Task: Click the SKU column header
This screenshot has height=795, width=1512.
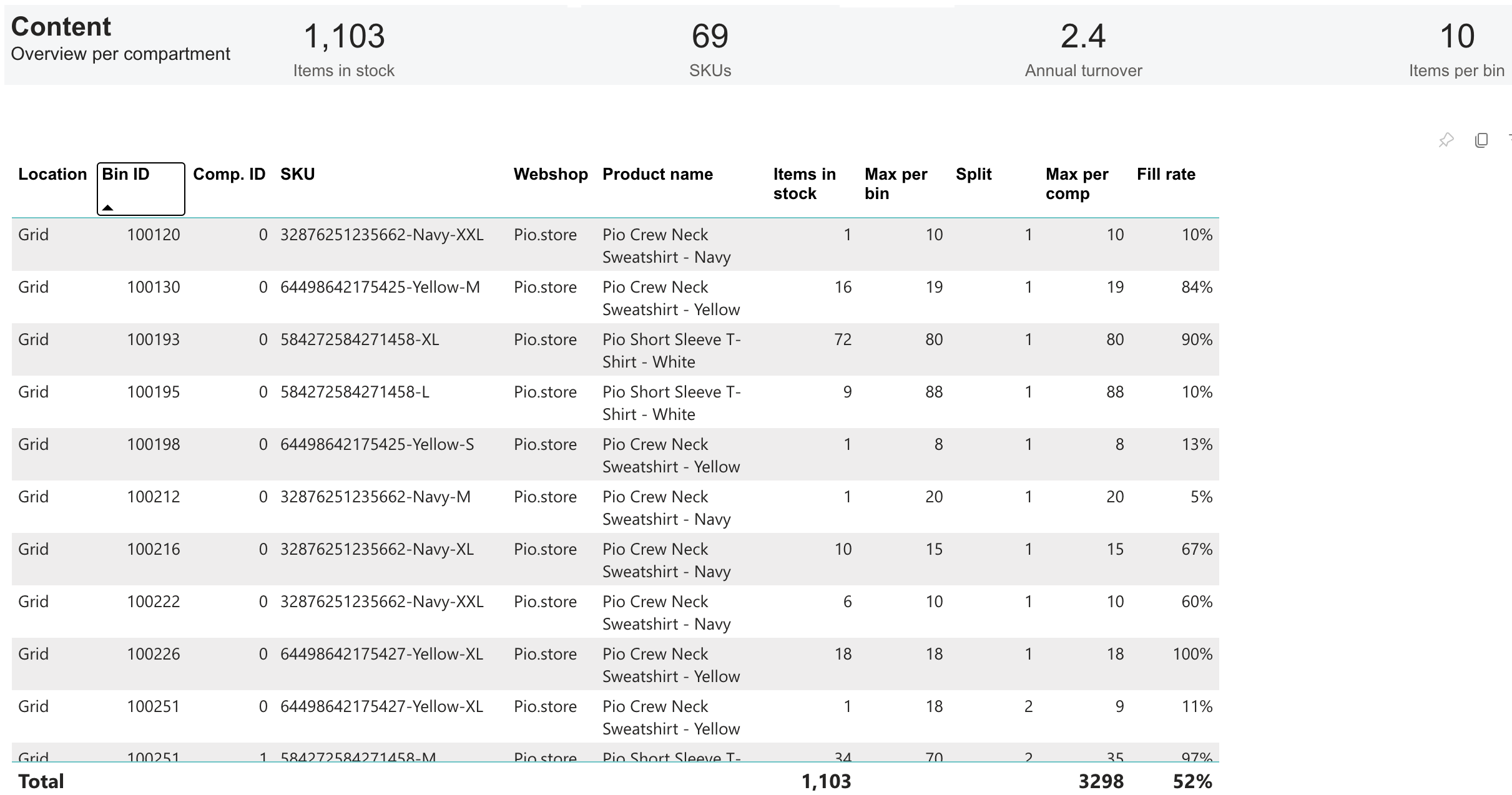Action: (297, 174)
